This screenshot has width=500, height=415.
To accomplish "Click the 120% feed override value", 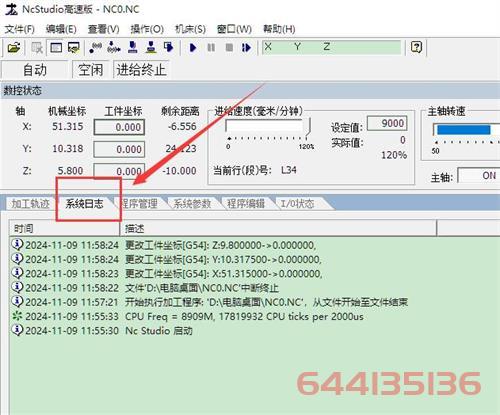I will tap(394, 155).
